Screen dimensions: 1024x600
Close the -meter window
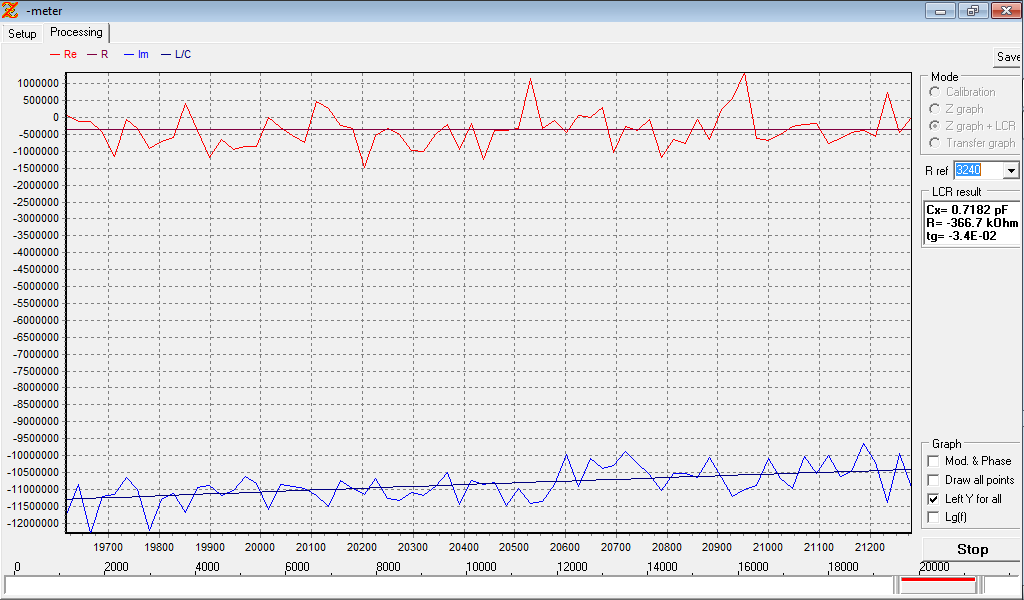point(1006,10)
